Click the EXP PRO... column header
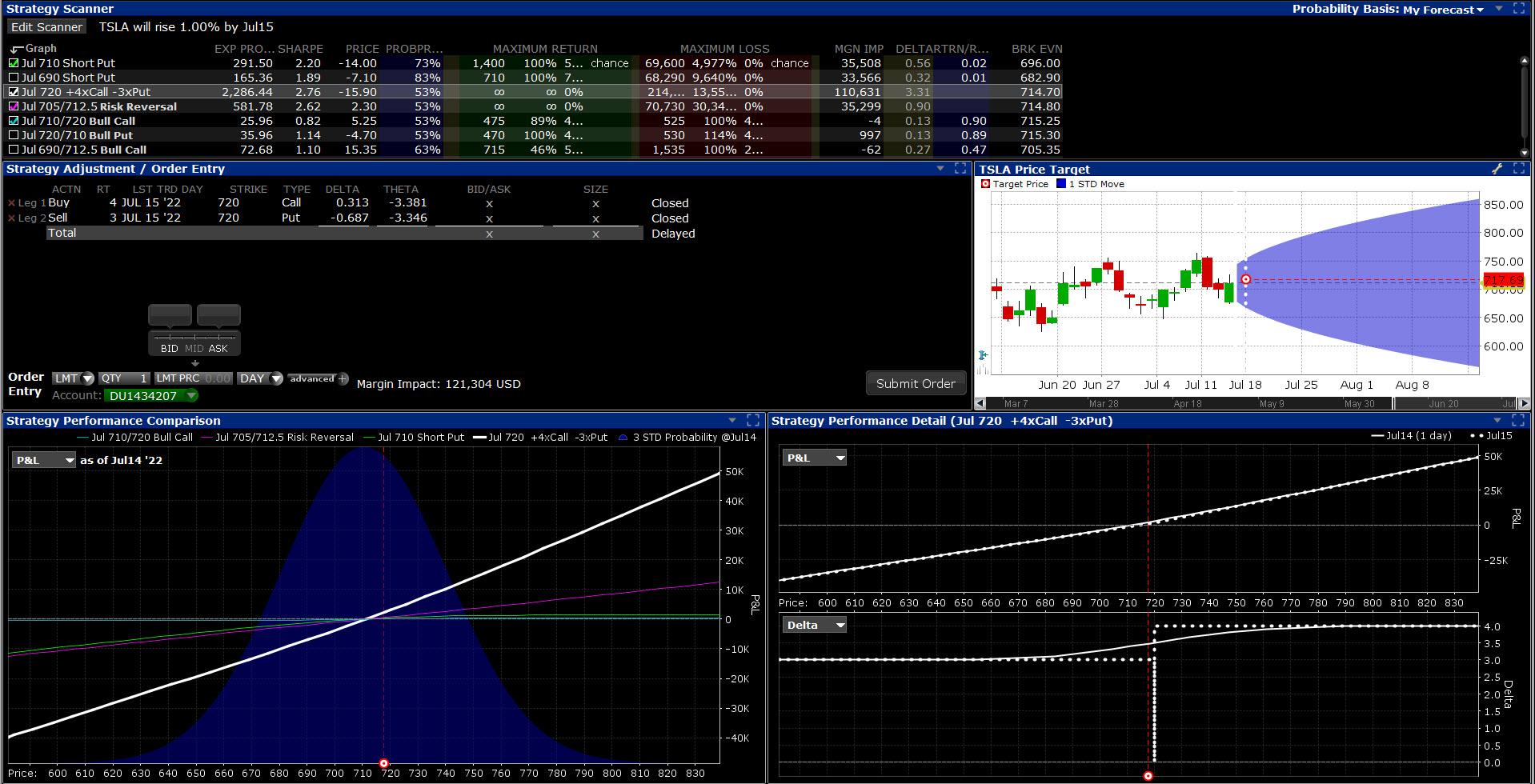 [x=244, y=49]
